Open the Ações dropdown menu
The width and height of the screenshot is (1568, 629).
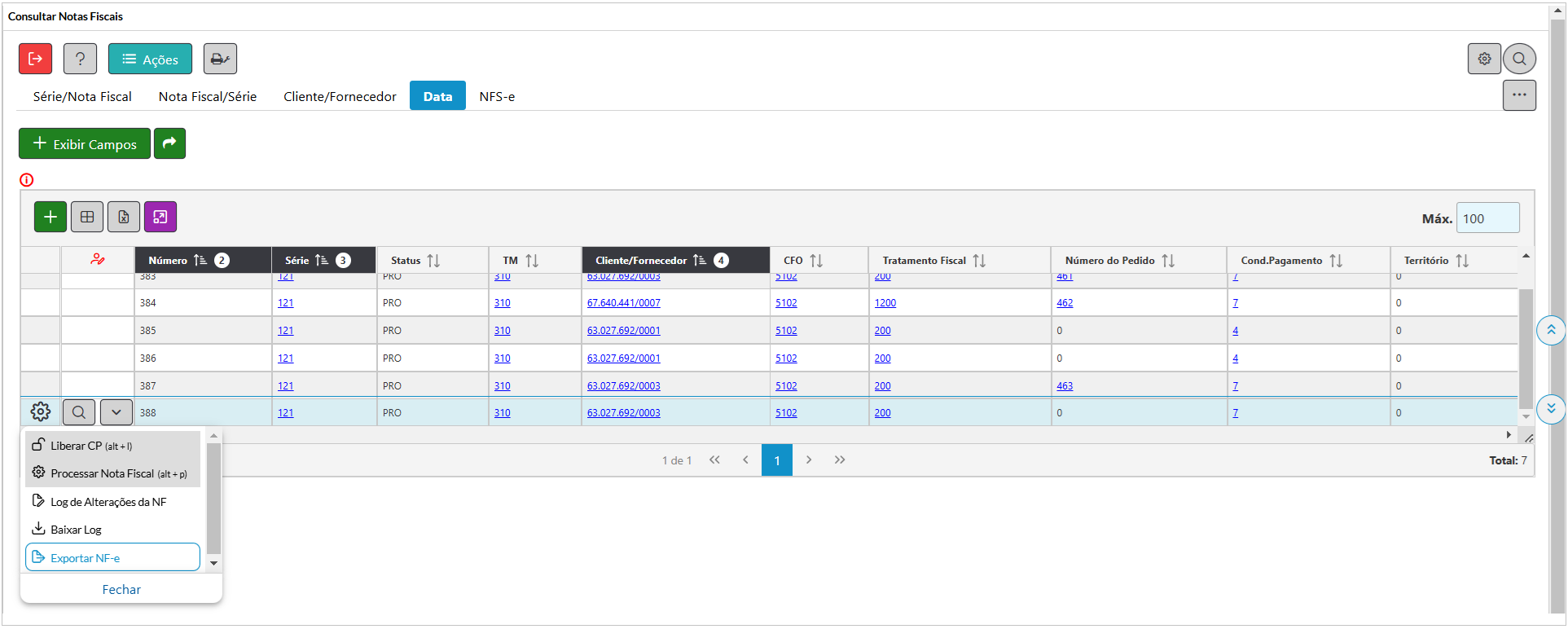click(x=150, y=59)
